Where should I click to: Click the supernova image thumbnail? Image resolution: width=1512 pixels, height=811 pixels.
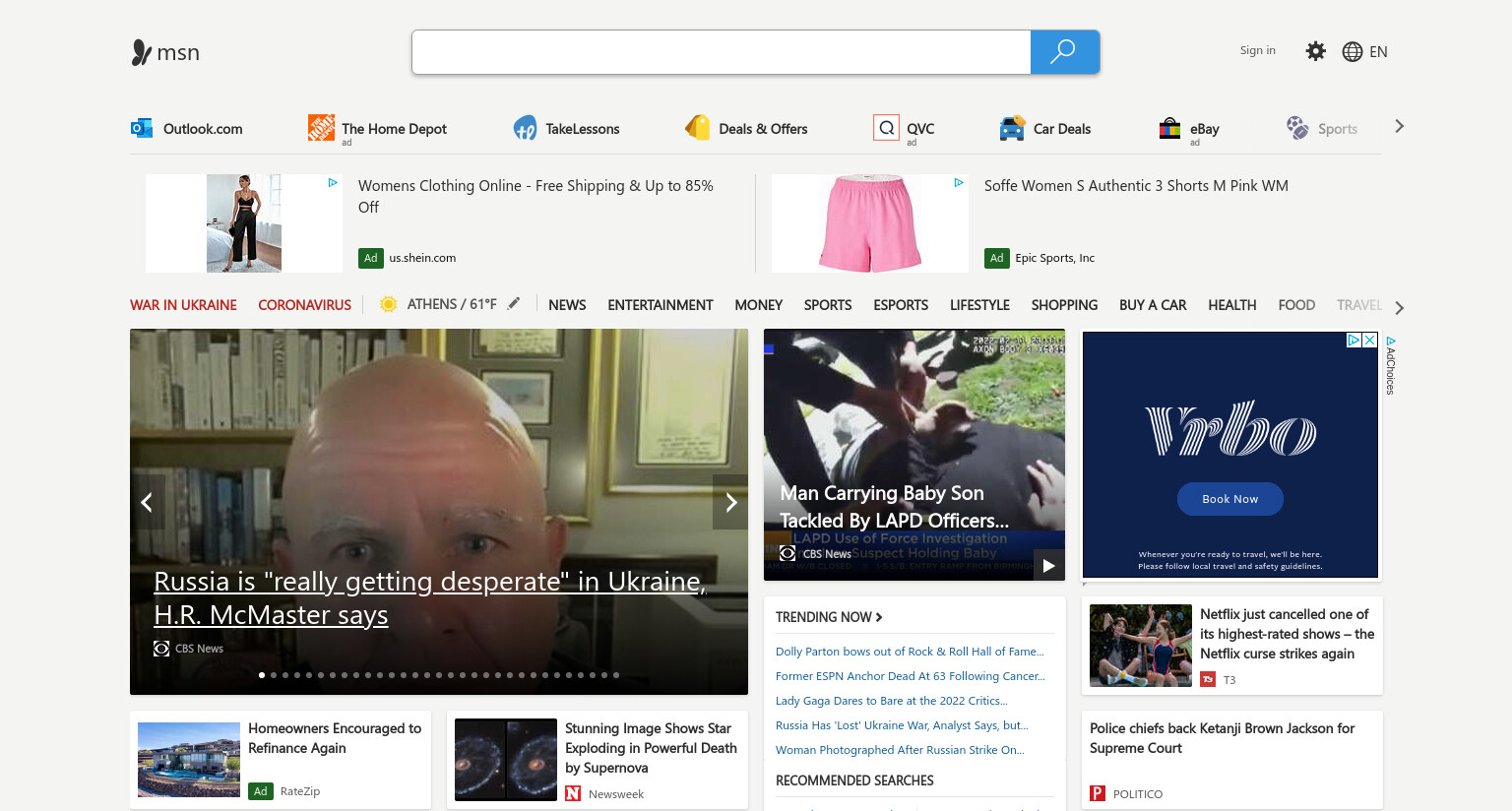506,760
